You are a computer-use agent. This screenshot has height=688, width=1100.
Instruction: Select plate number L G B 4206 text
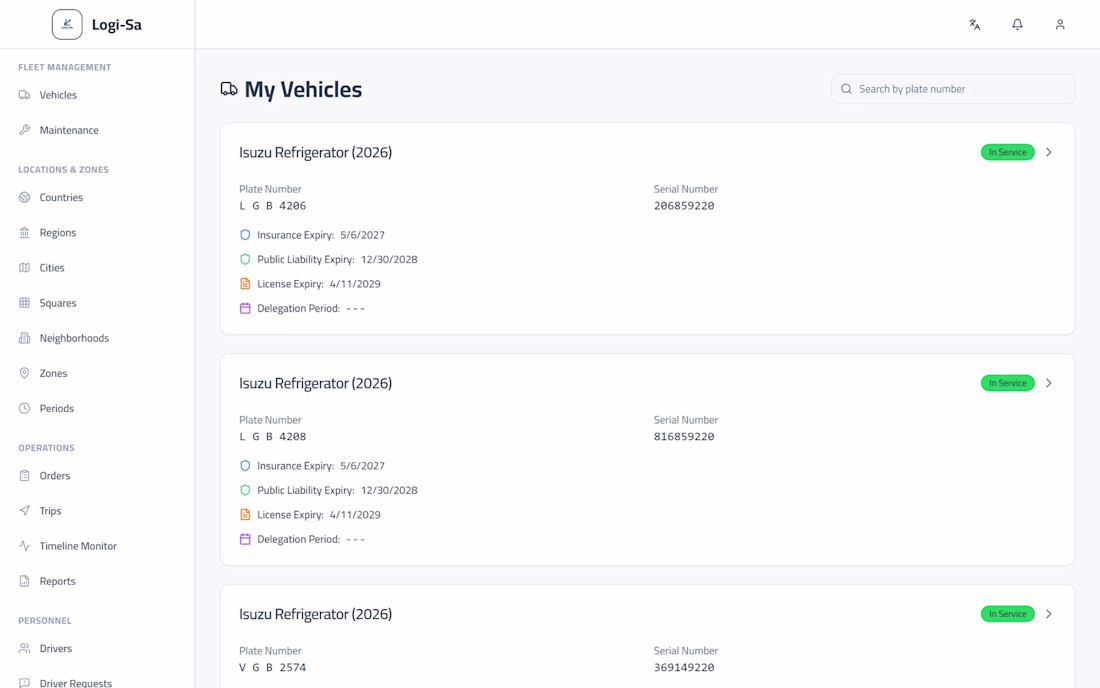point(273,205)
